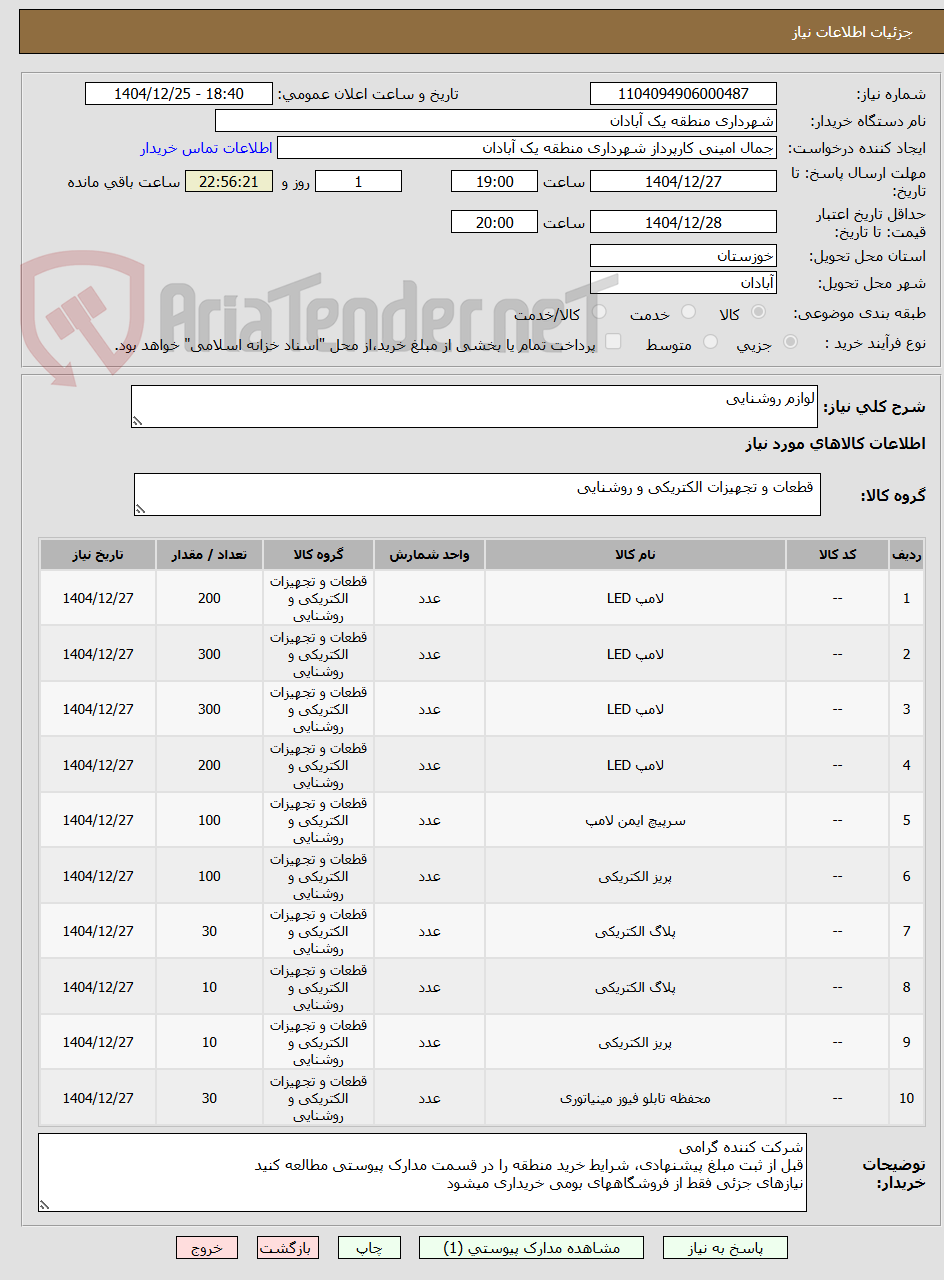Click لامپ LED in row 1

pos(635,599)
